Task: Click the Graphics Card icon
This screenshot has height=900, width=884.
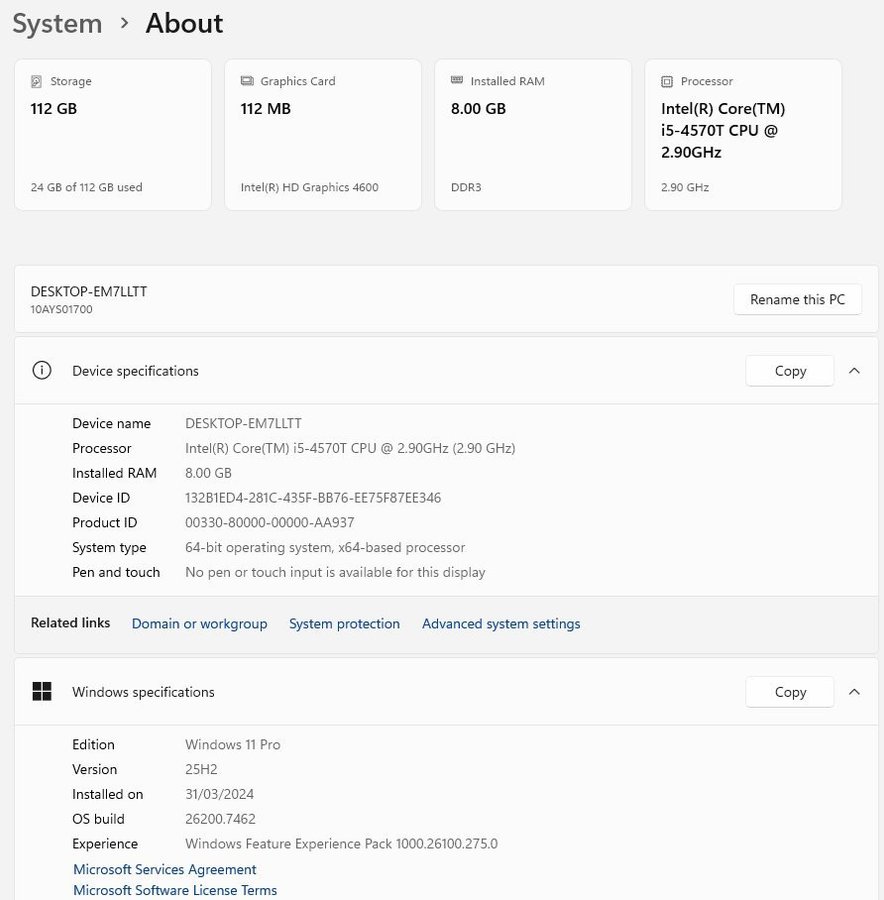Action: point(247,81)
